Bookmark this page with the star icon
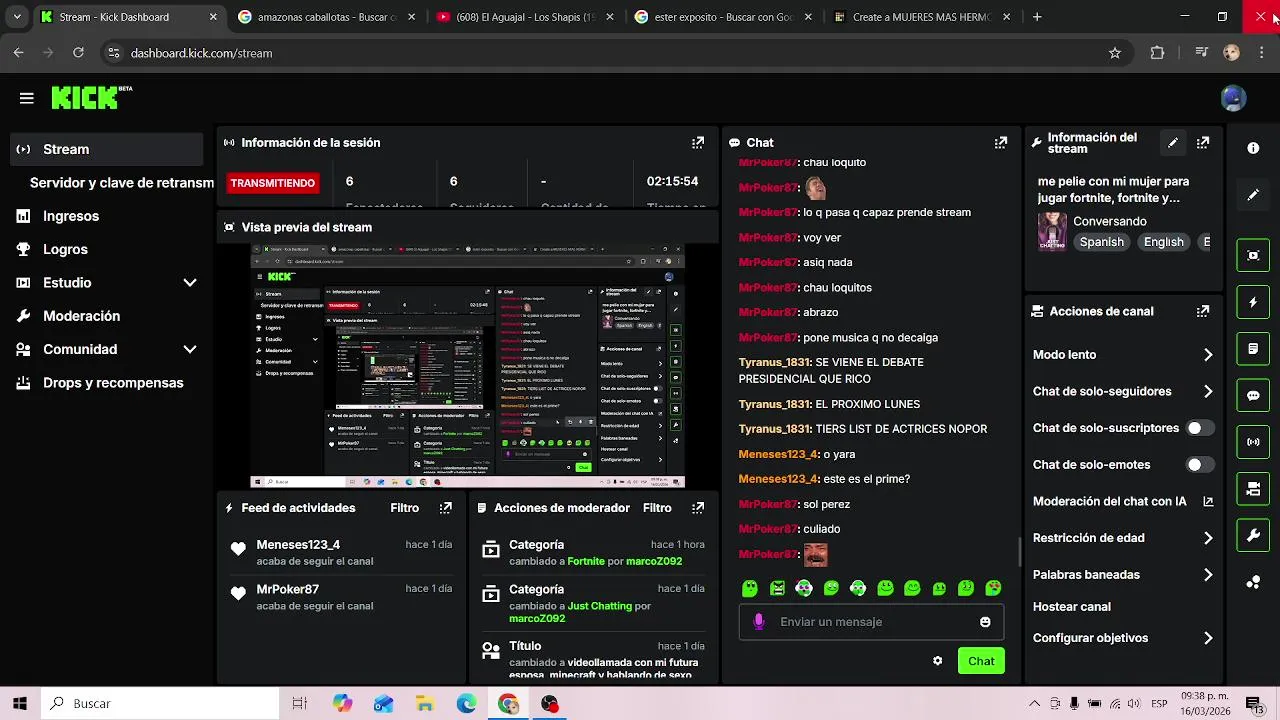Screen dimensions: 1280x720 point(1115,53)
